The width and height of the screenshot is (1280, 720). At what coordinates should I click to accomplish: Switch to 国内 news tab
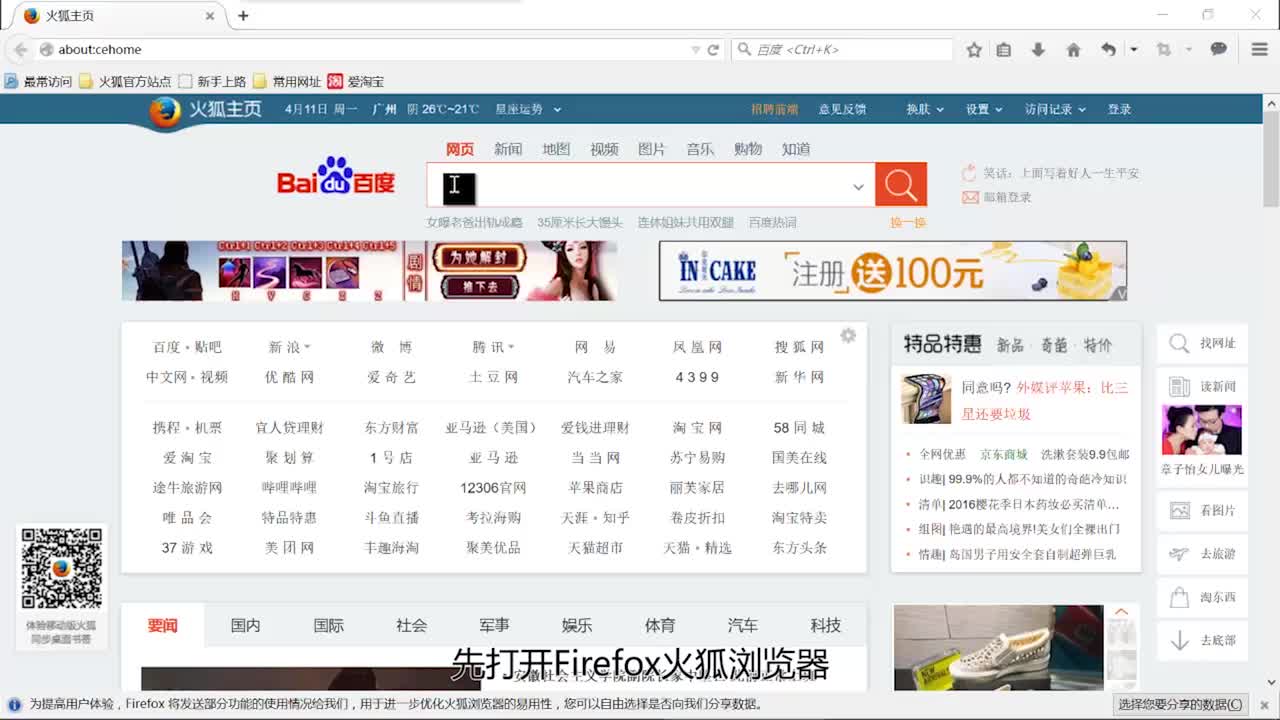[245, 625]
